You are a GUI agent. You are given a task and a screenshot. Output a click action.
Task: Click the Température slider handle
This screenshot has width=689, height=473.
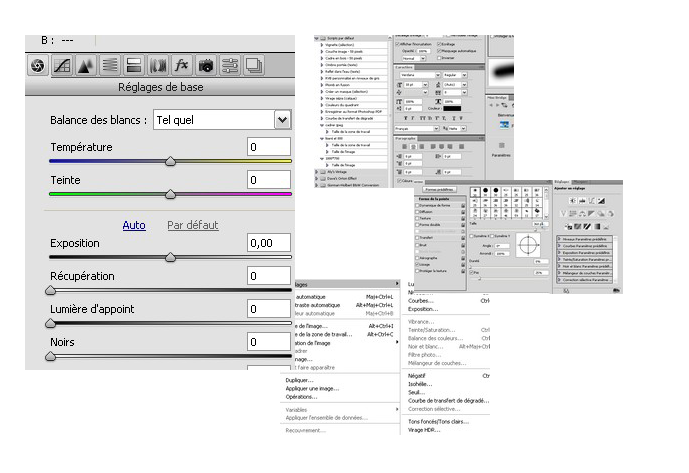(170, 161)
